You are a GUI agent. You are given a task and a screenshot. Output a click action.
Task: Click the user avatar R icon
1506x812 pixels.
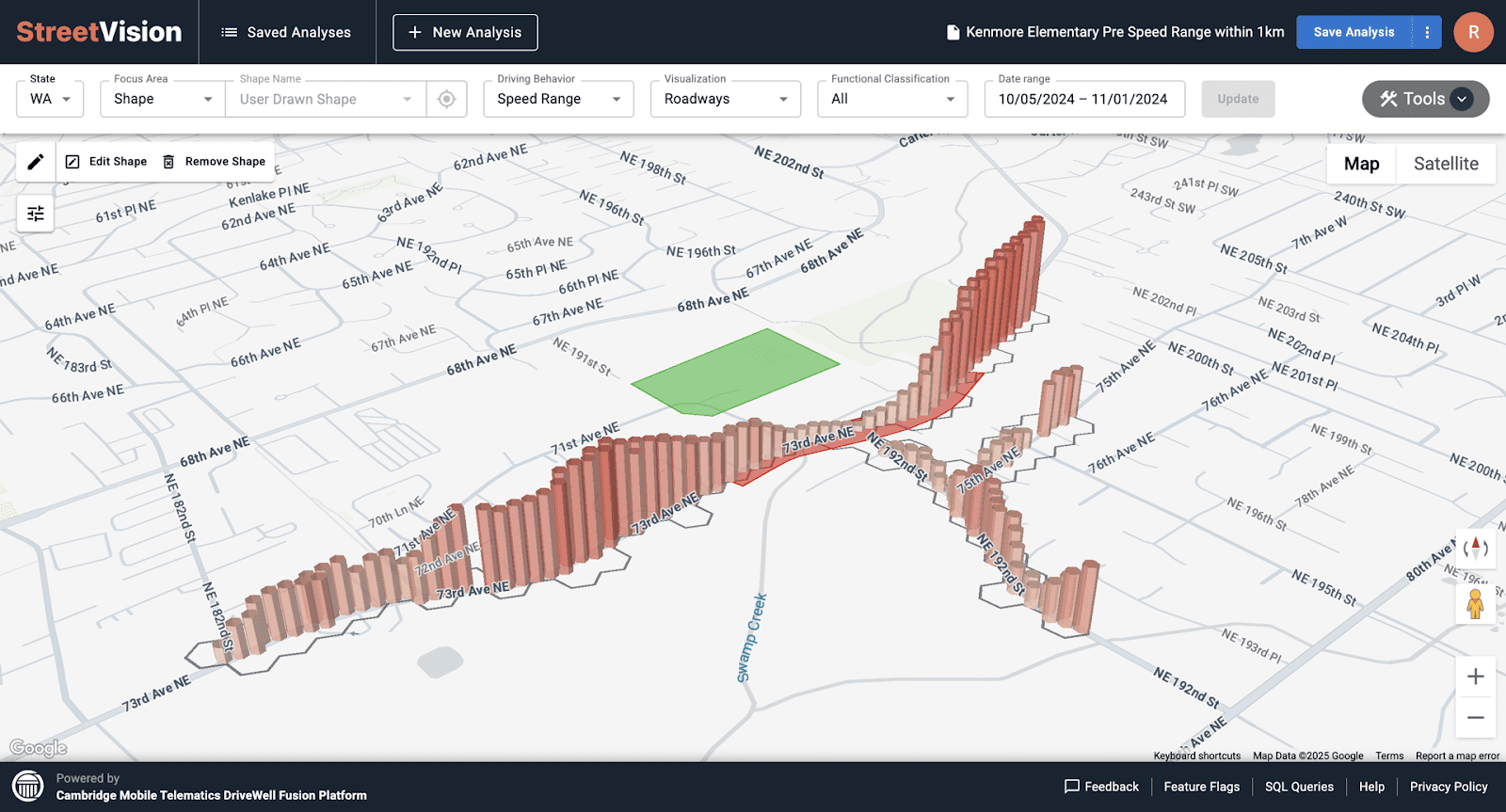coord(1473,32)
